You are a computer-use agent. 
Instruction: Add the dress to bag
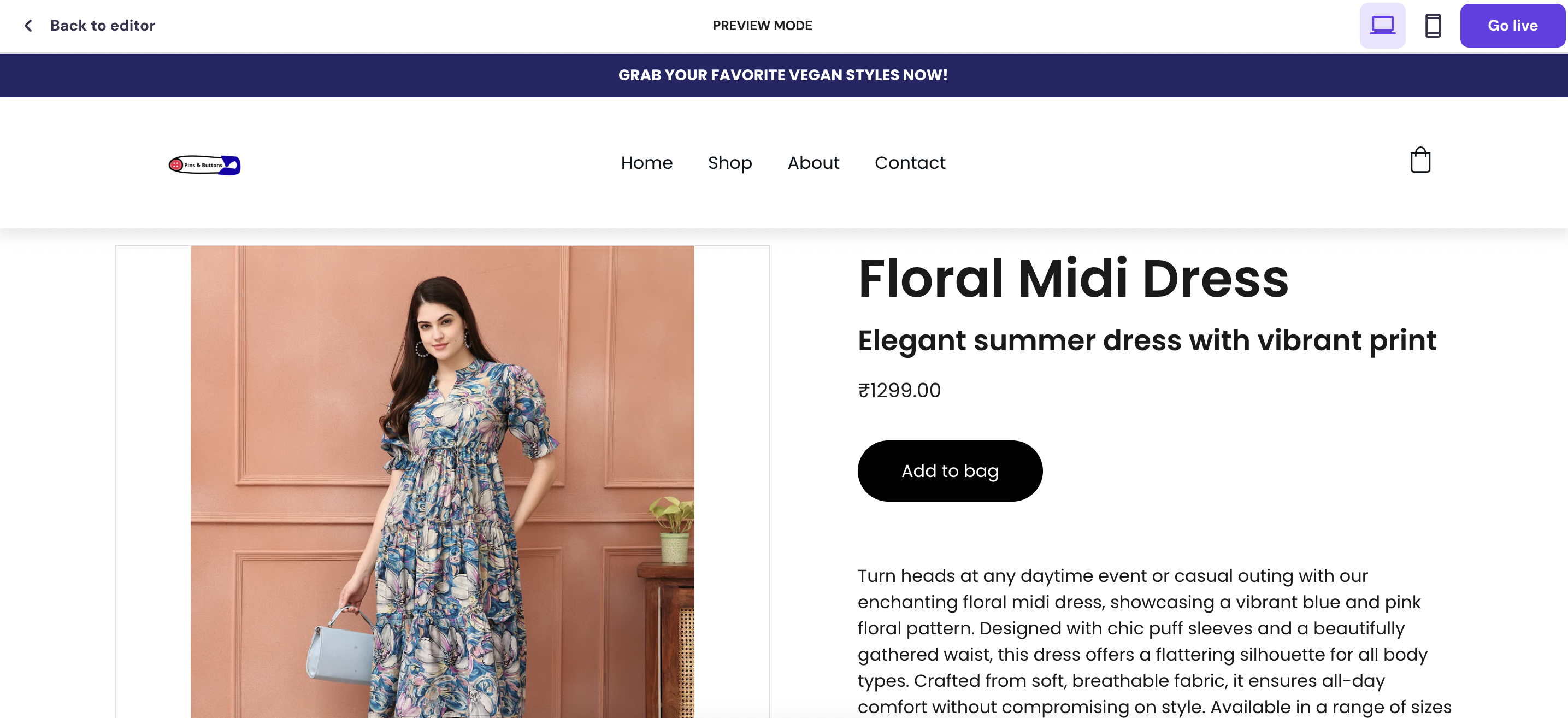coord(950,471)
